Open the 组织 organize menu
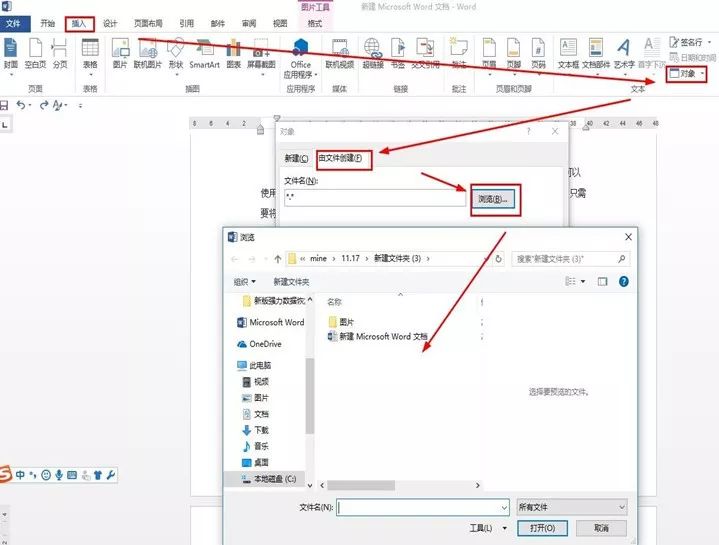 tap(244, 282)
